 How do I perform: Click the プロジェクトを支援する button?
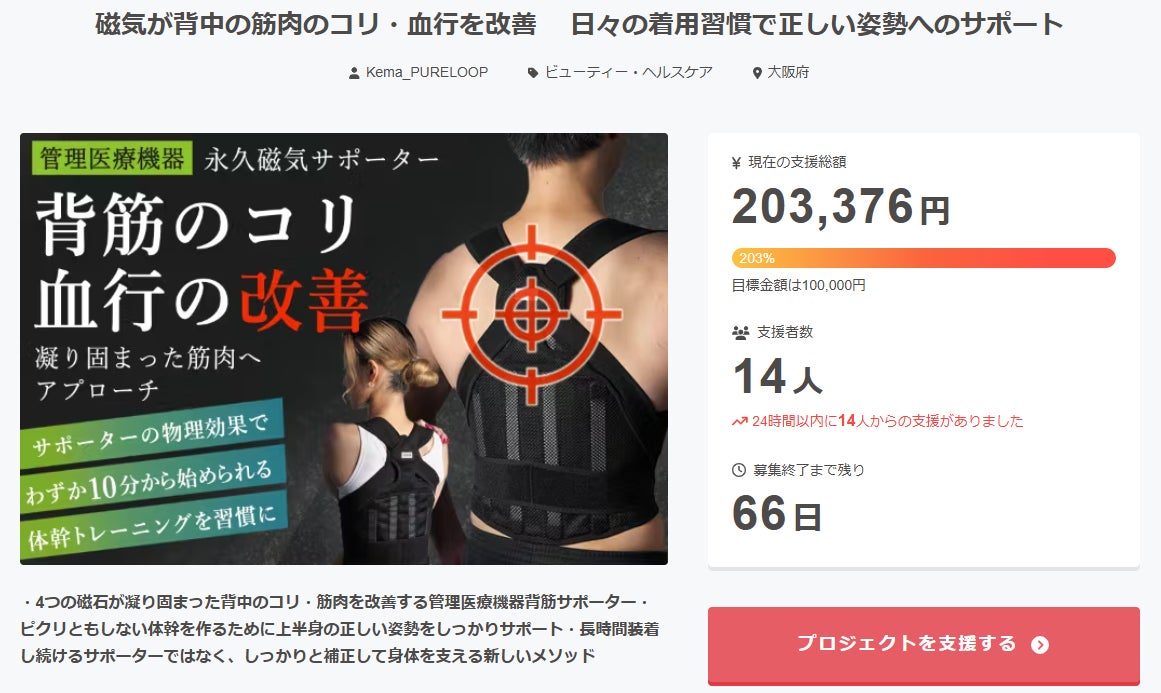[x=923, y=645]
